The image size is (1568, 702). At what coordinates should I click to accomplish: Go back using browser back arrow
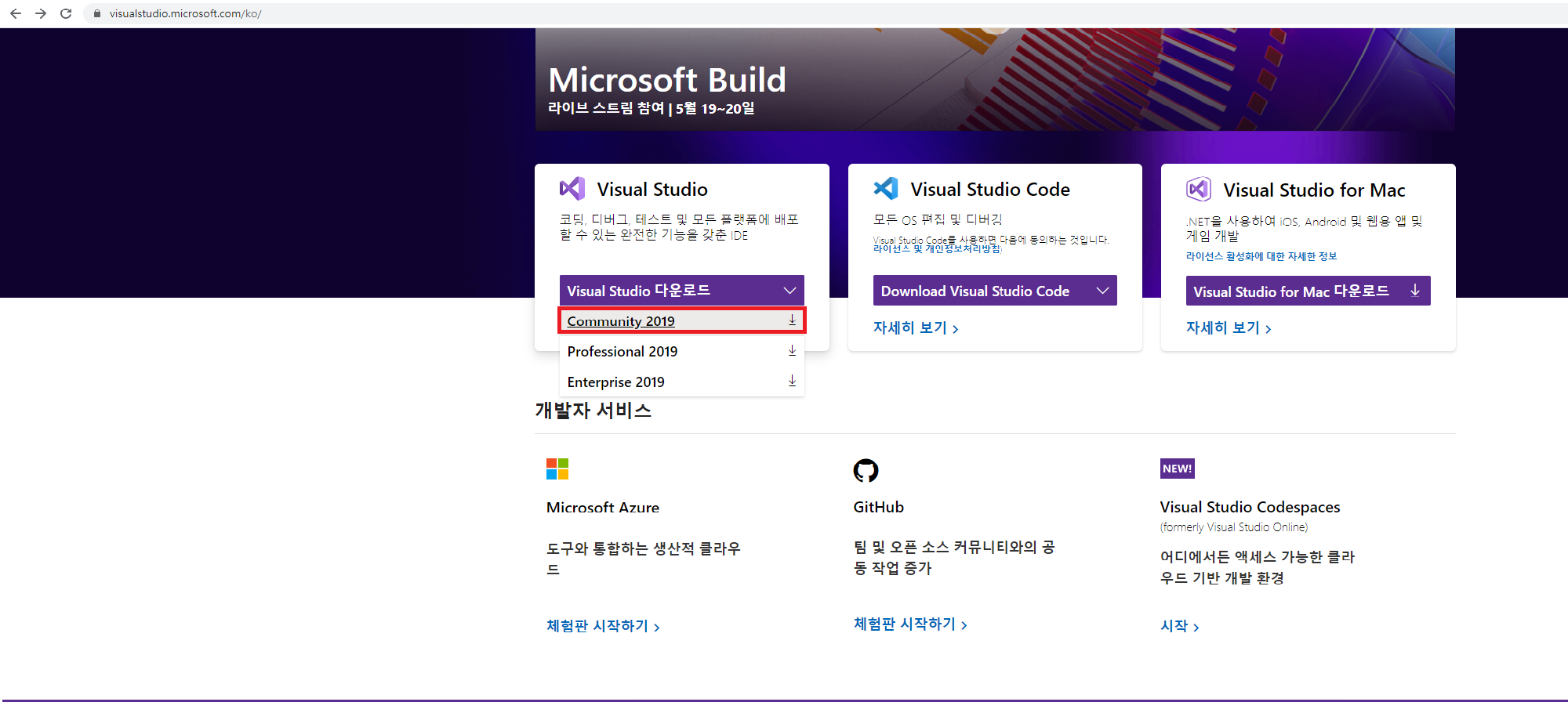(x=16, y=13)
